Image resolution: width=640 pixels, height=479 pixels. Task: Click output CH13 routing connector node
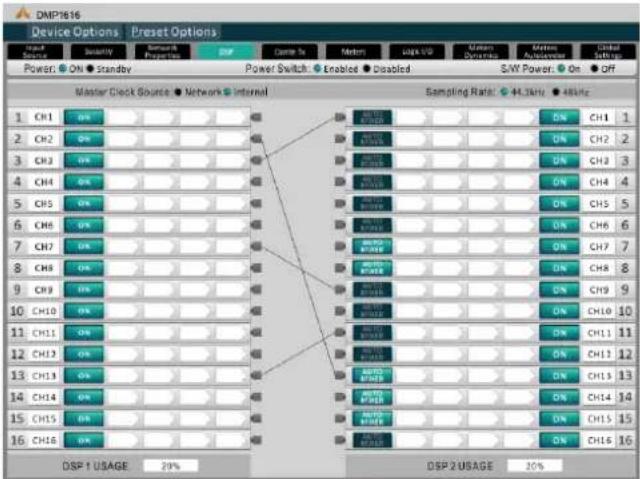point(340,375)
